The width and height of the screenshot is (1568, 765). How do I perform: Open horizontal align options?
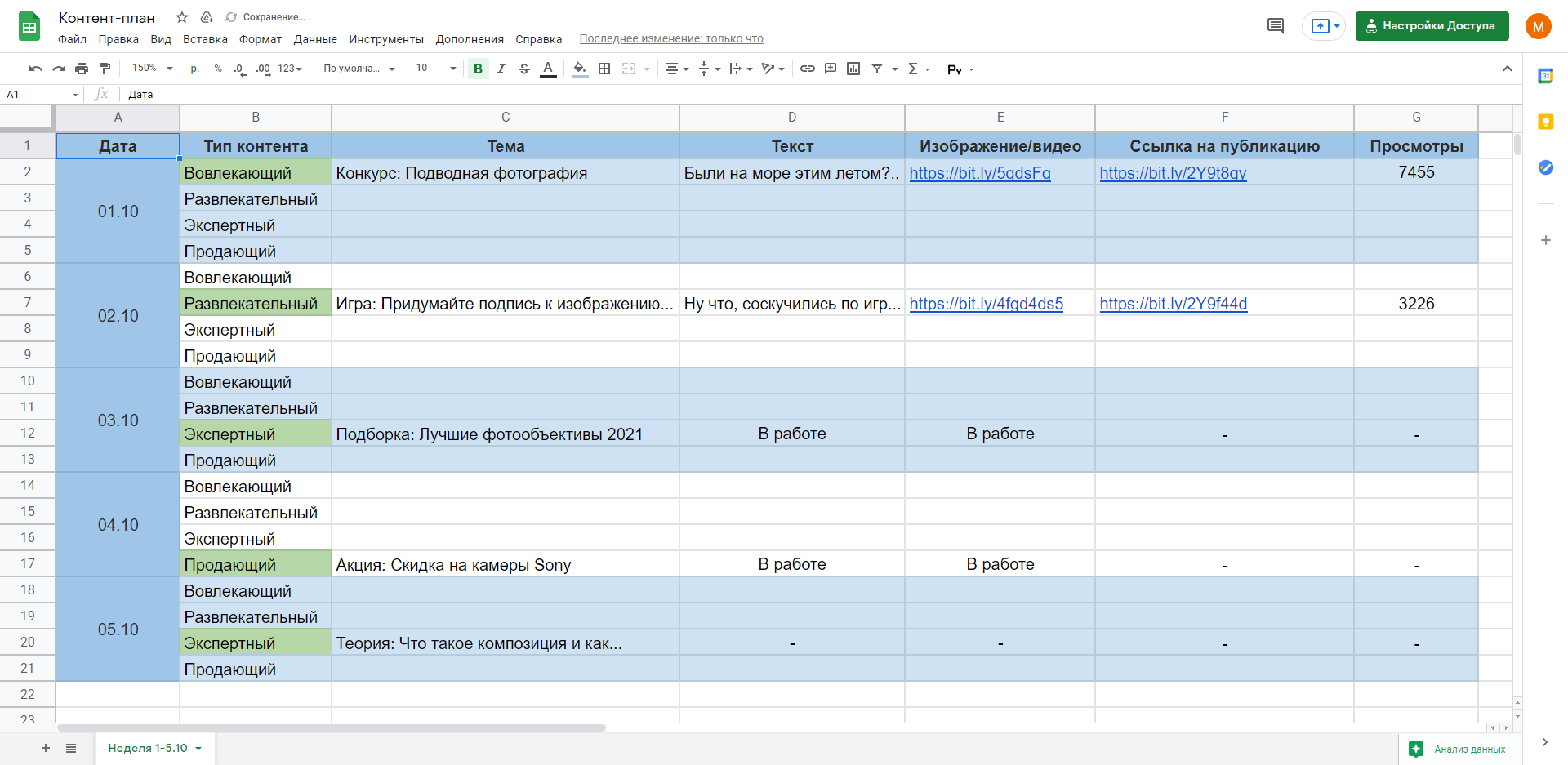pyautogui.click(x=677, y=69)
